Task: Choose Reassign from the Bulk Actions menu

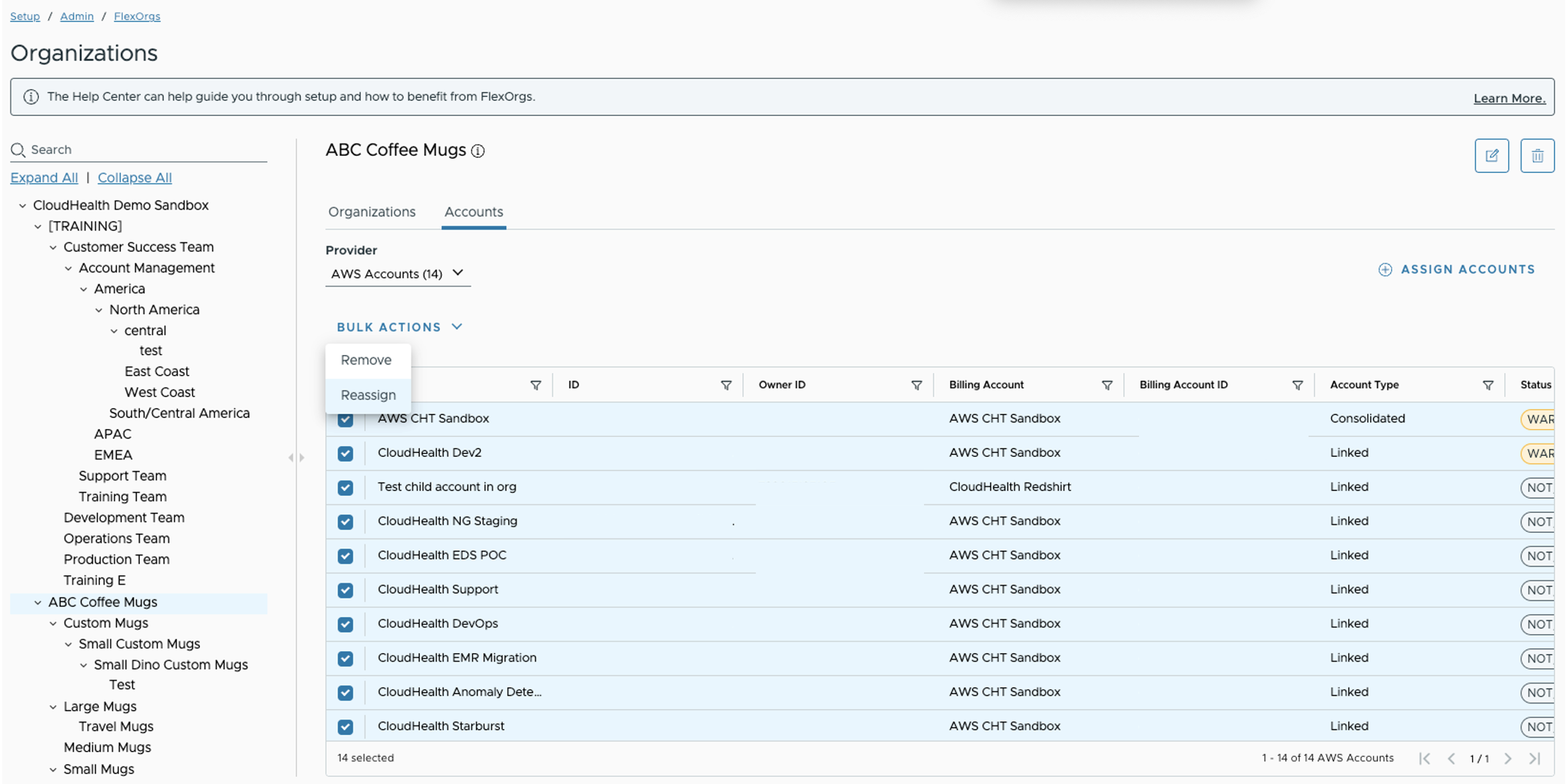Action: pyautogui.click(x=368, y=395)
